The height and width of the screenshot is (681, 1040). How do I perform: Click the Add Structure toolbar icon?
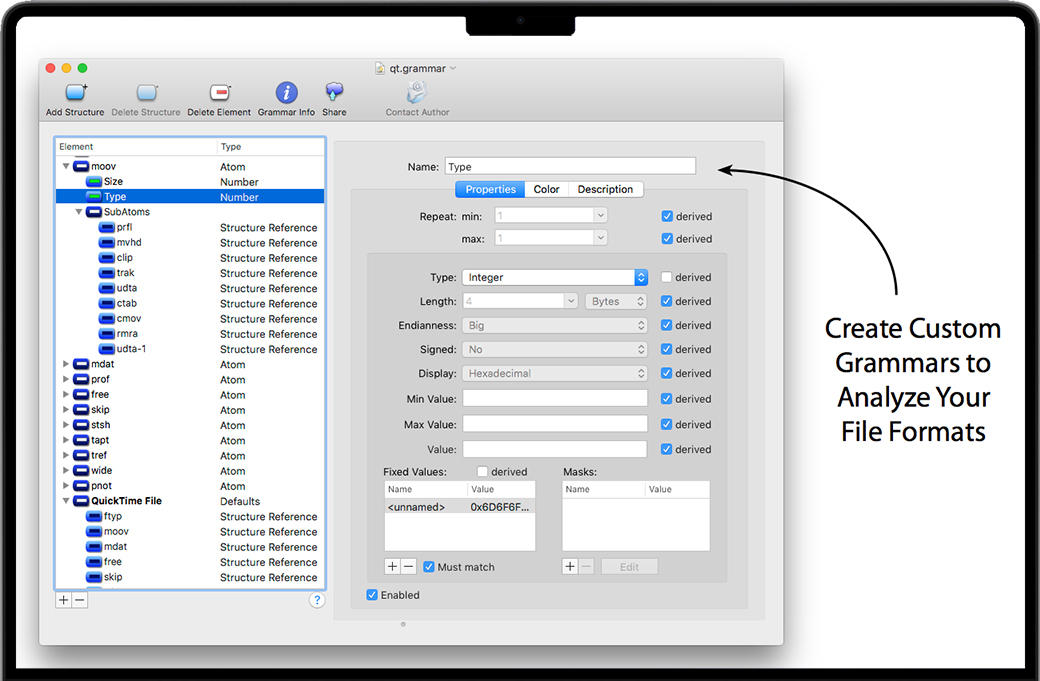click(75, 94)
